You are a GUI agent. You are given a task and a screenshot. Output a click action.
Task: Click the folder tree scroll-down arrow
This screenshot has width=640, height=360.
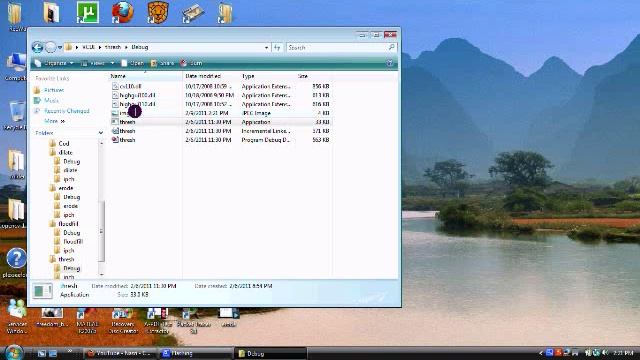tap(101, 274)
